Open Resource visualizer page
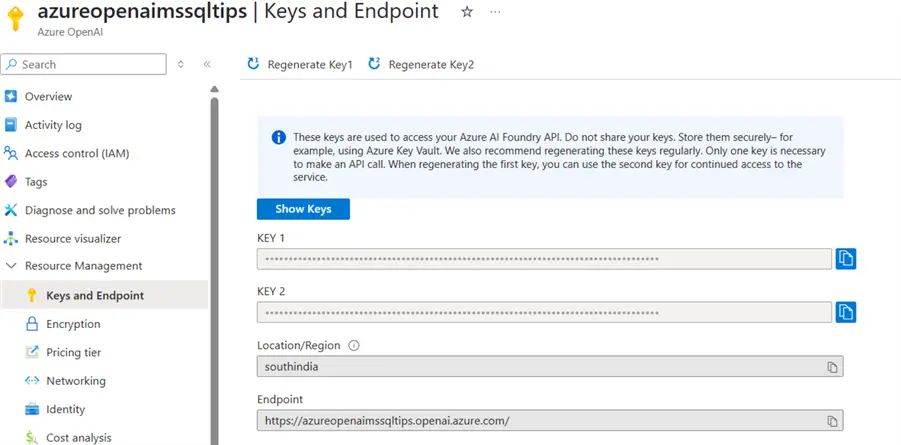This screenshot has height=445, width=901. tap(73, 239)
